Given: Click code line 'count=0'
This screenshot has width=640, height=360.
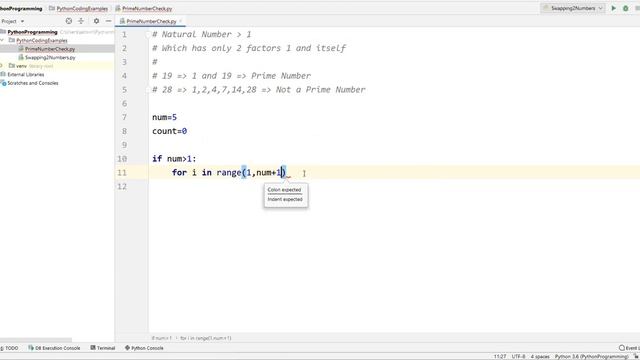Looking at the screenshot, I should pyautogui.click(x=169, y=131).
